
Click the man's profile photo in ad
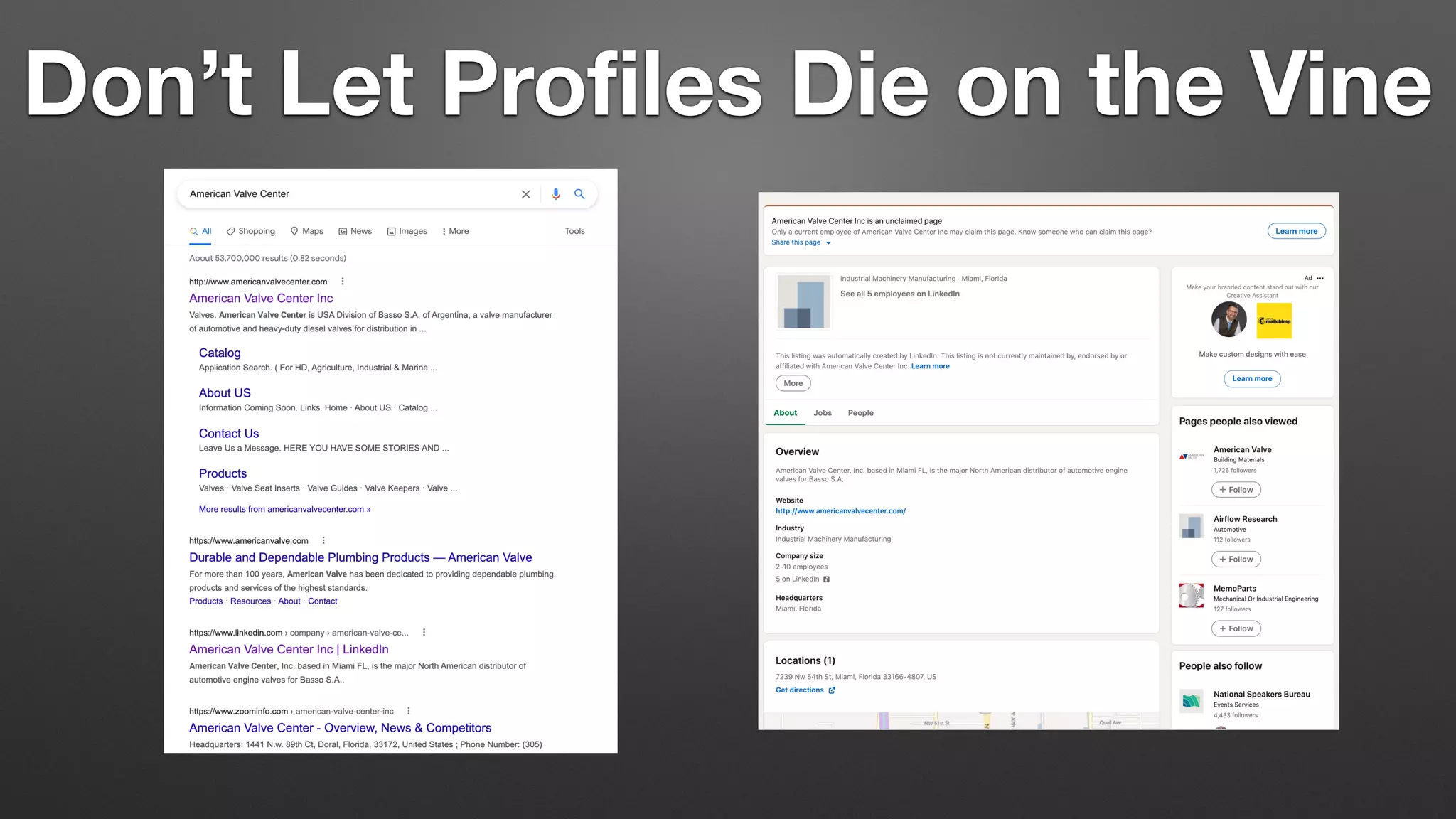coord(1229,319)
